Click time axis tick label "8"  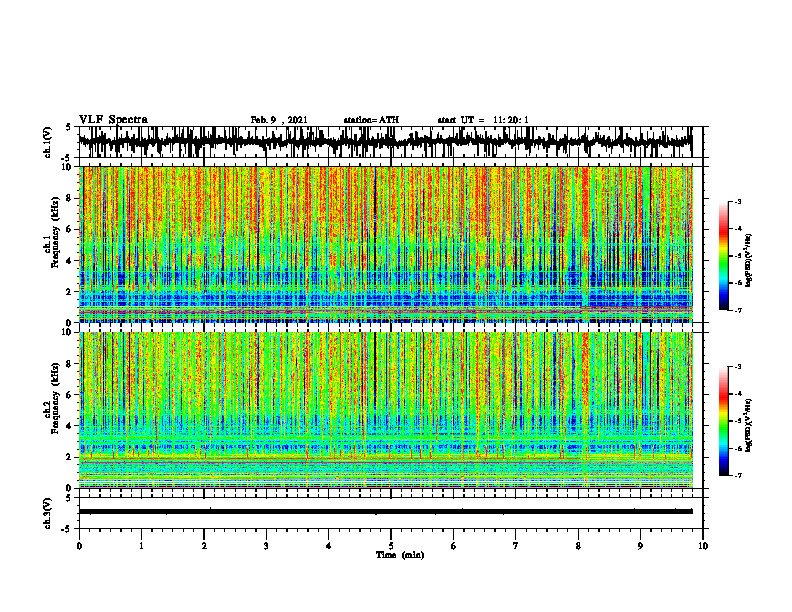(x=578, y=546)
